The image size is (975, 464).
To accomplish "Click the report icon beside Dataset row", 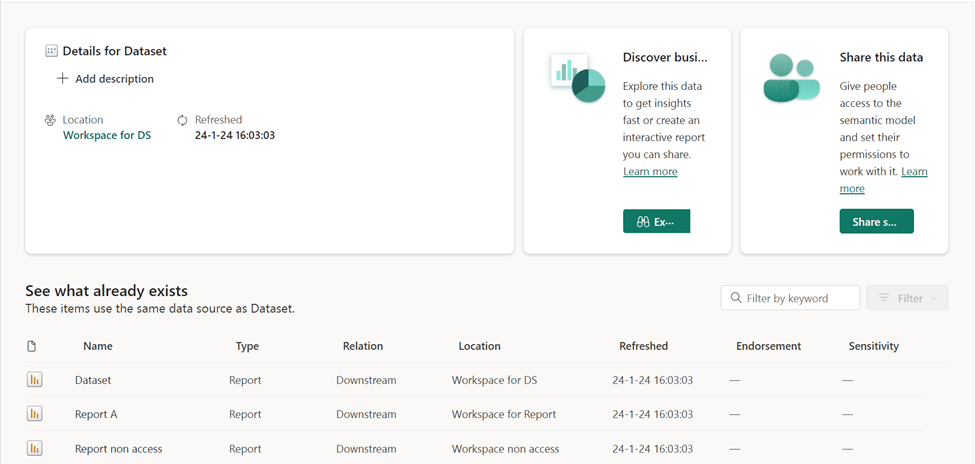I will [35, 380].
